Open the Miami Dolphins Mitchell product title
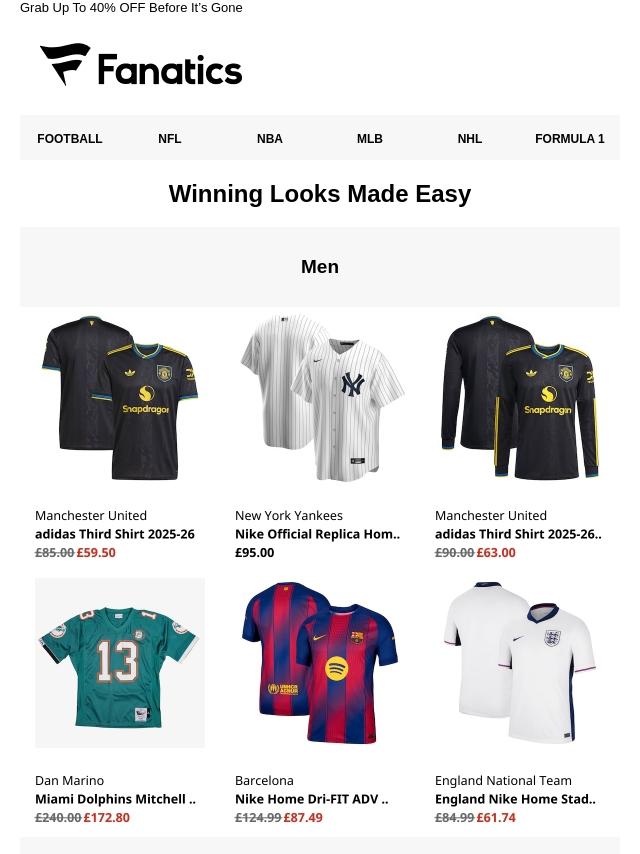Viewport: 640px width, 854px height. tap(115, 799)
